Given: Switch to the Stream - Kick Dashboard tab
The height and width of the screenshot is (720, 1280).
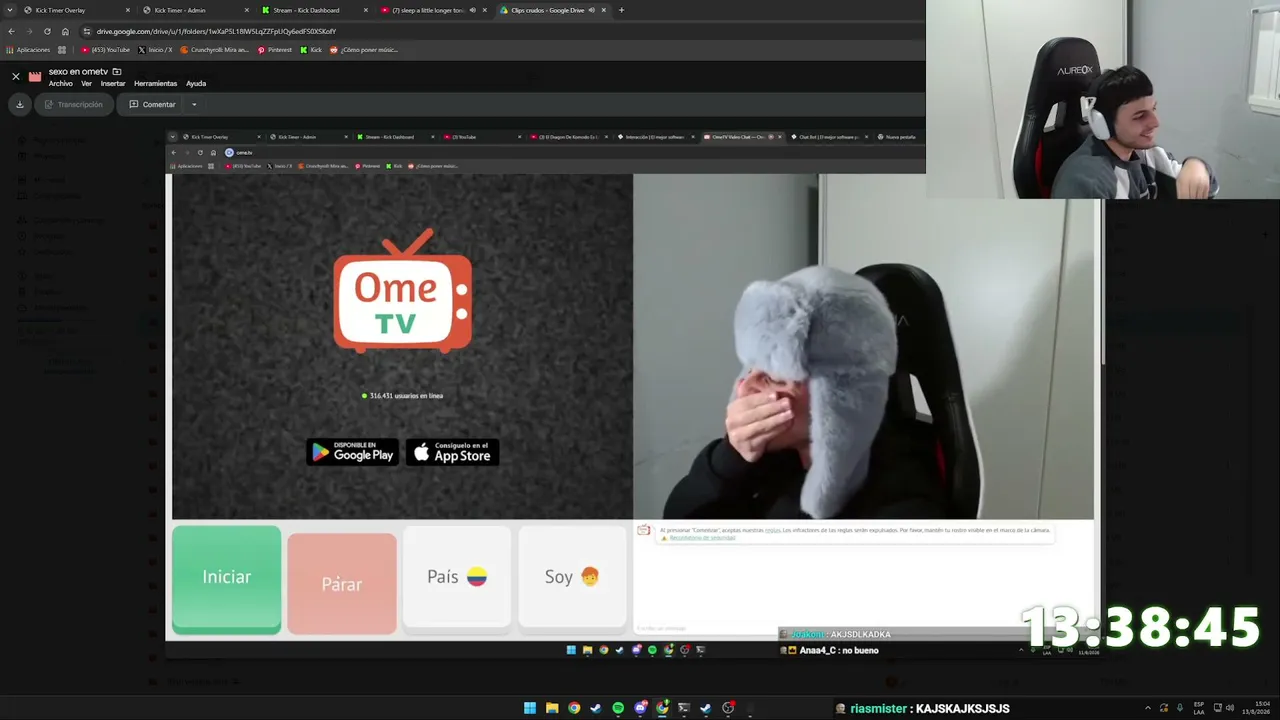Looking at the screenshot, I should click(x=314, y=10).
